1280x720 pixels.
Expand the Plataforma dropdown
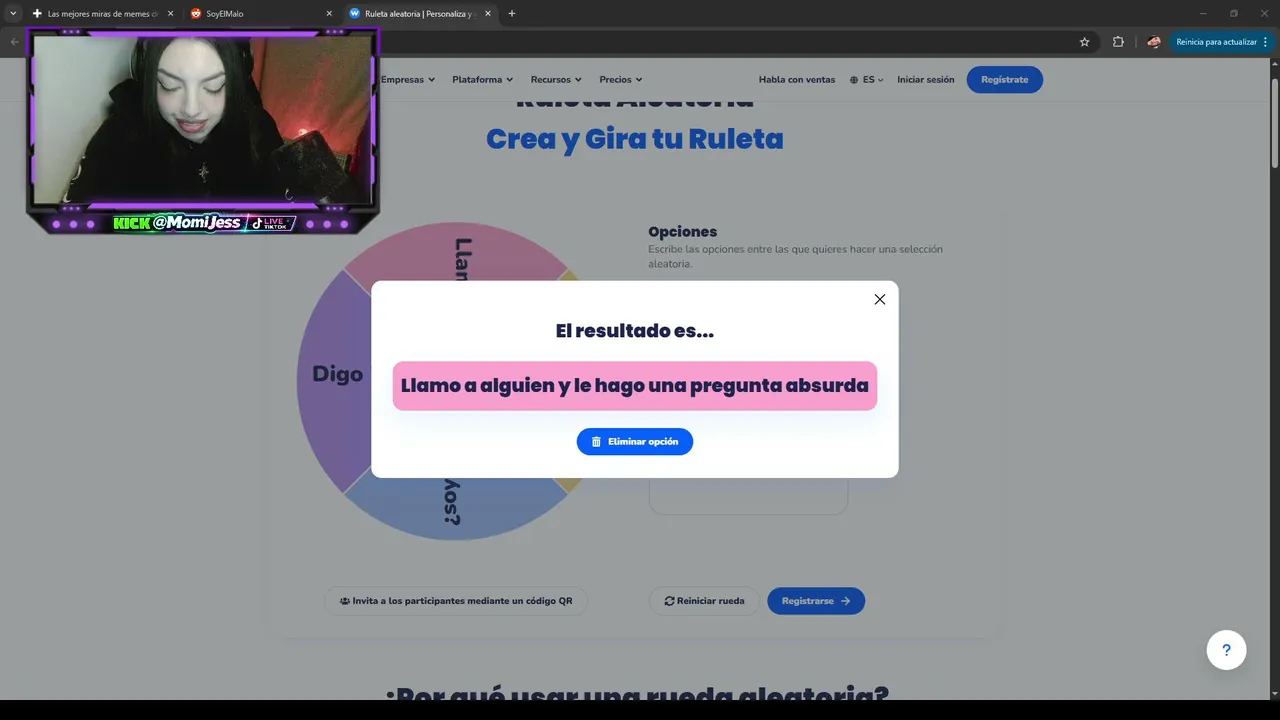[482, 80]
